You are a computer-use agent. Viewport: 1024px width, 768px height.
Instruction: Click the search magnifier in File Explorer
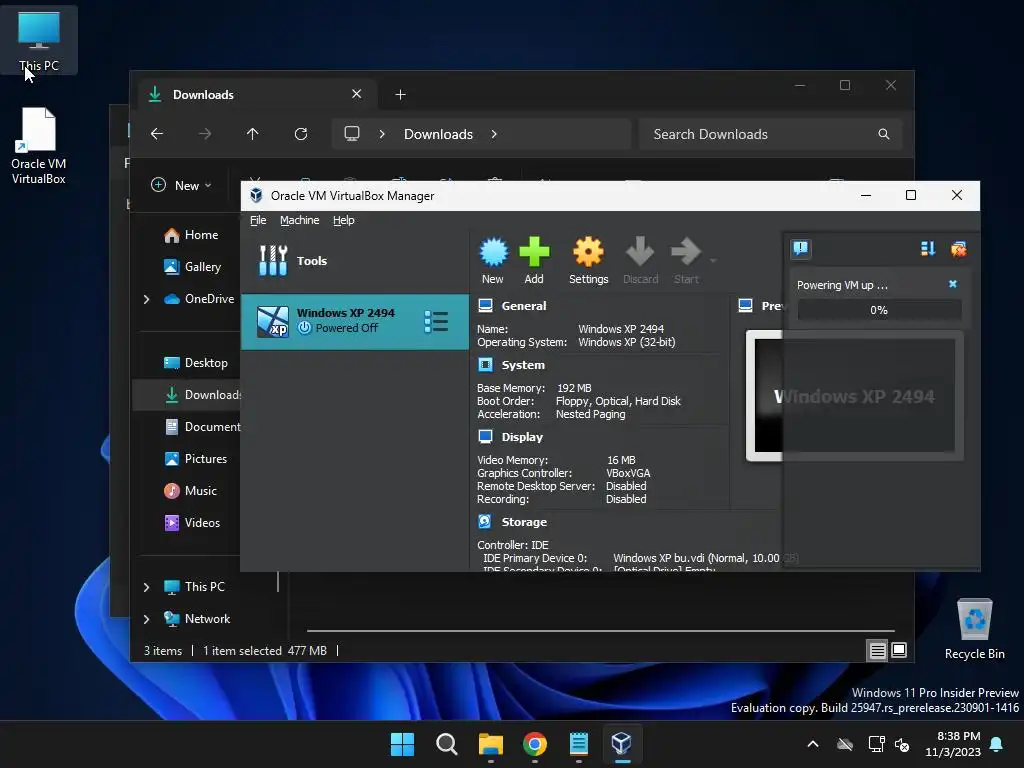pos(884,134)
